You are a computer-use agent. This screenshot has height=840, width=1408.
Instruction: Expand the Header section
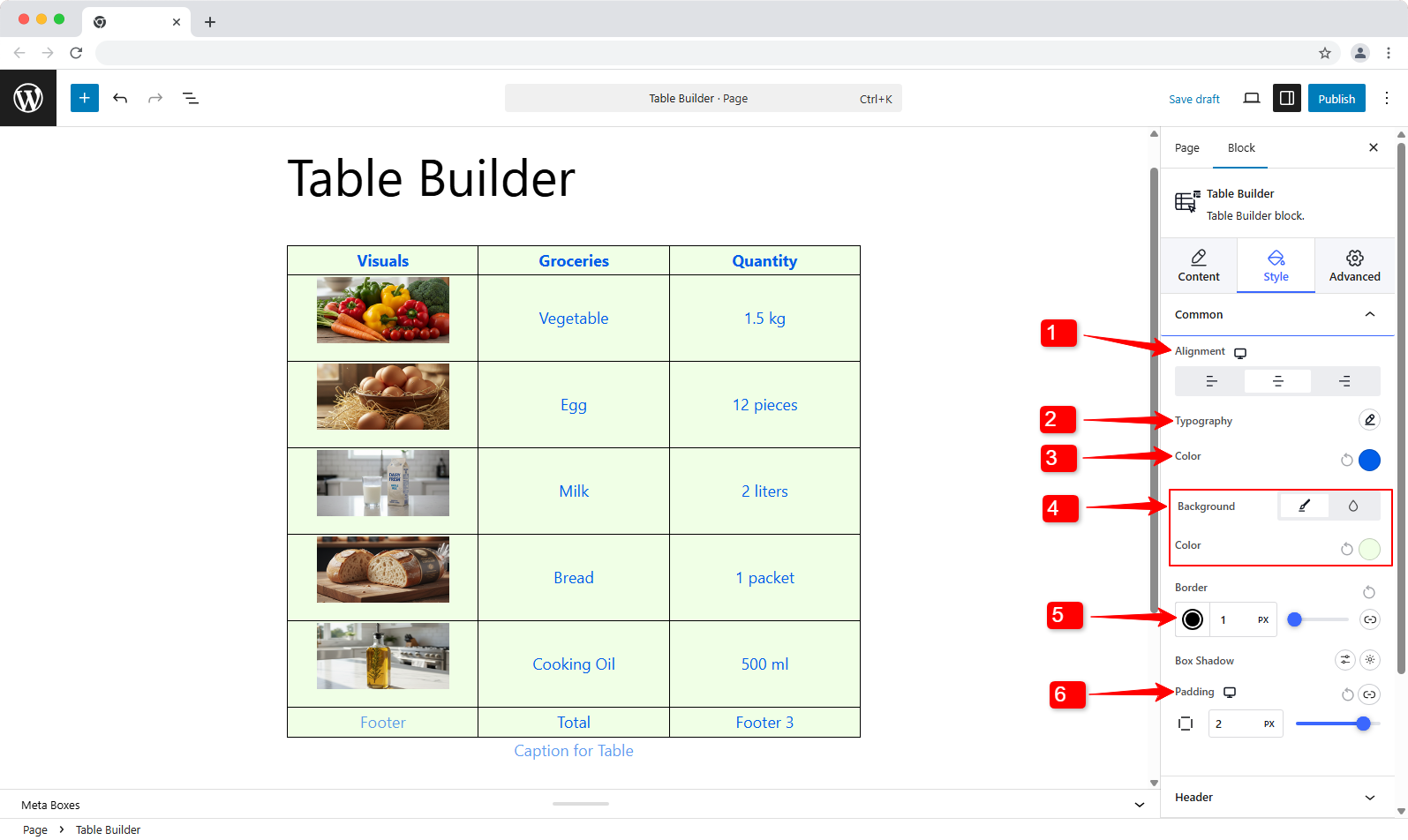1369,798
